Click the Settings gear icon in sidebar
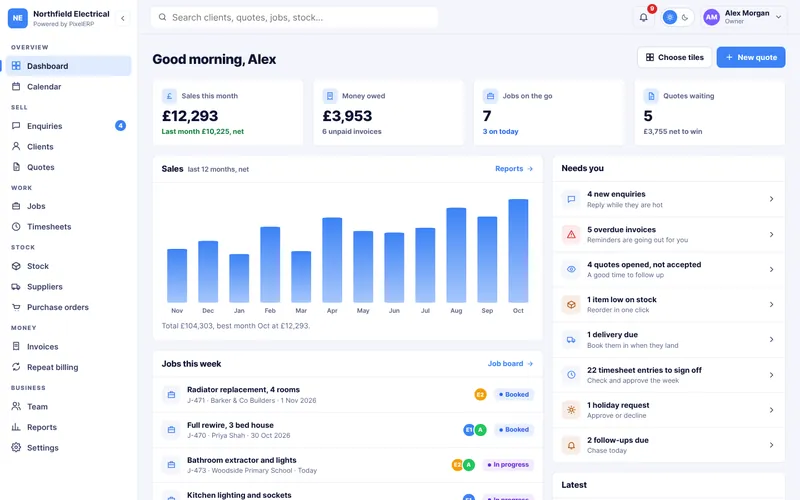 16,447
